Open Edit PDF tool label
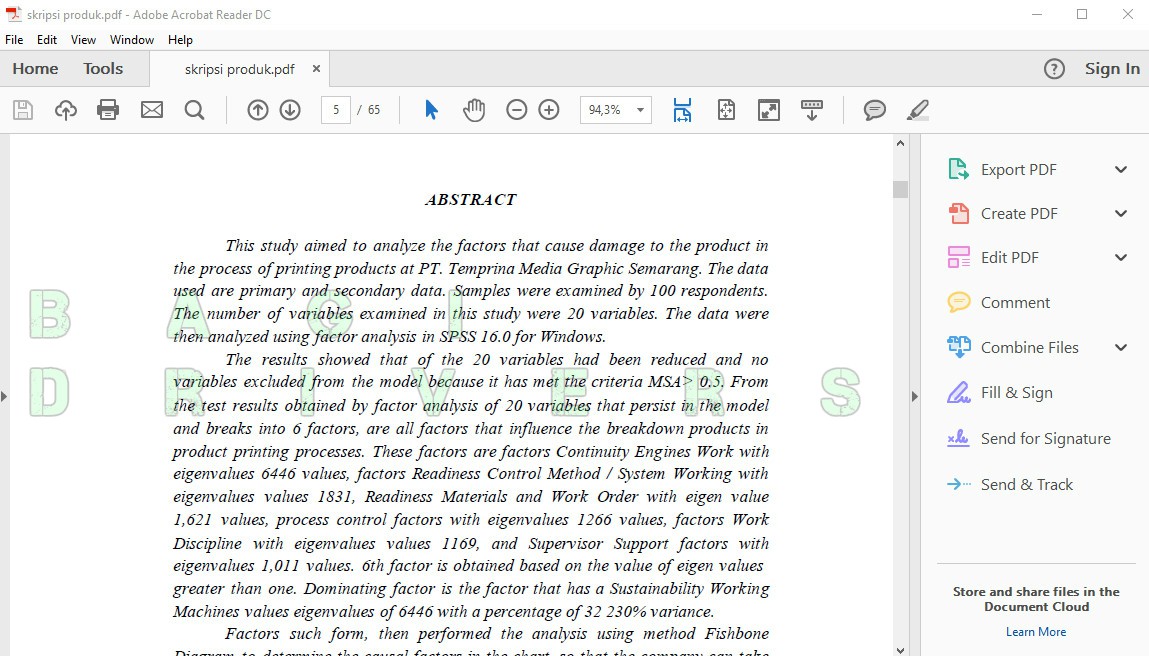Image resolution: width=1149 pixels, height=656 pixels. (1010, 257)
